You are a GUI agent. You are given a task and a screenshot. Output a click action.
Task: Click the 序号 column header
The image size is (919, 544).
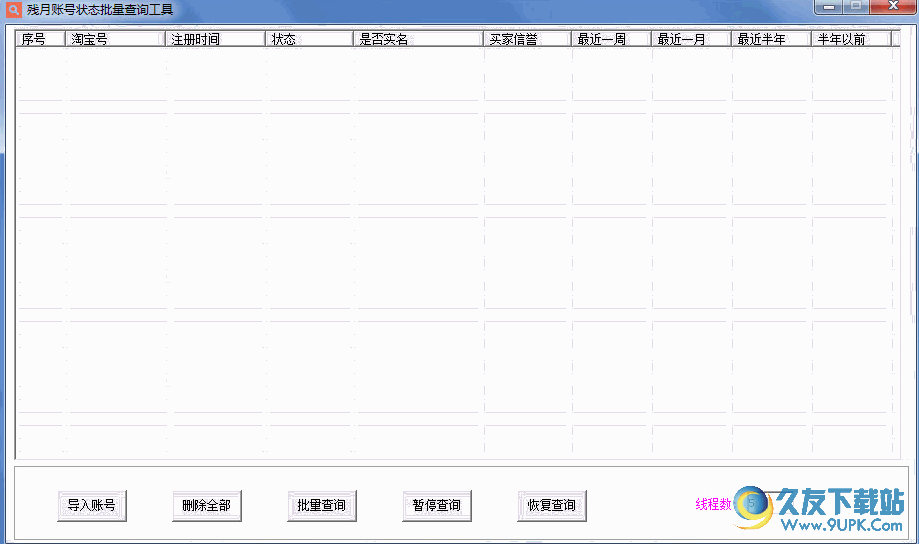(x=40, y=39)
